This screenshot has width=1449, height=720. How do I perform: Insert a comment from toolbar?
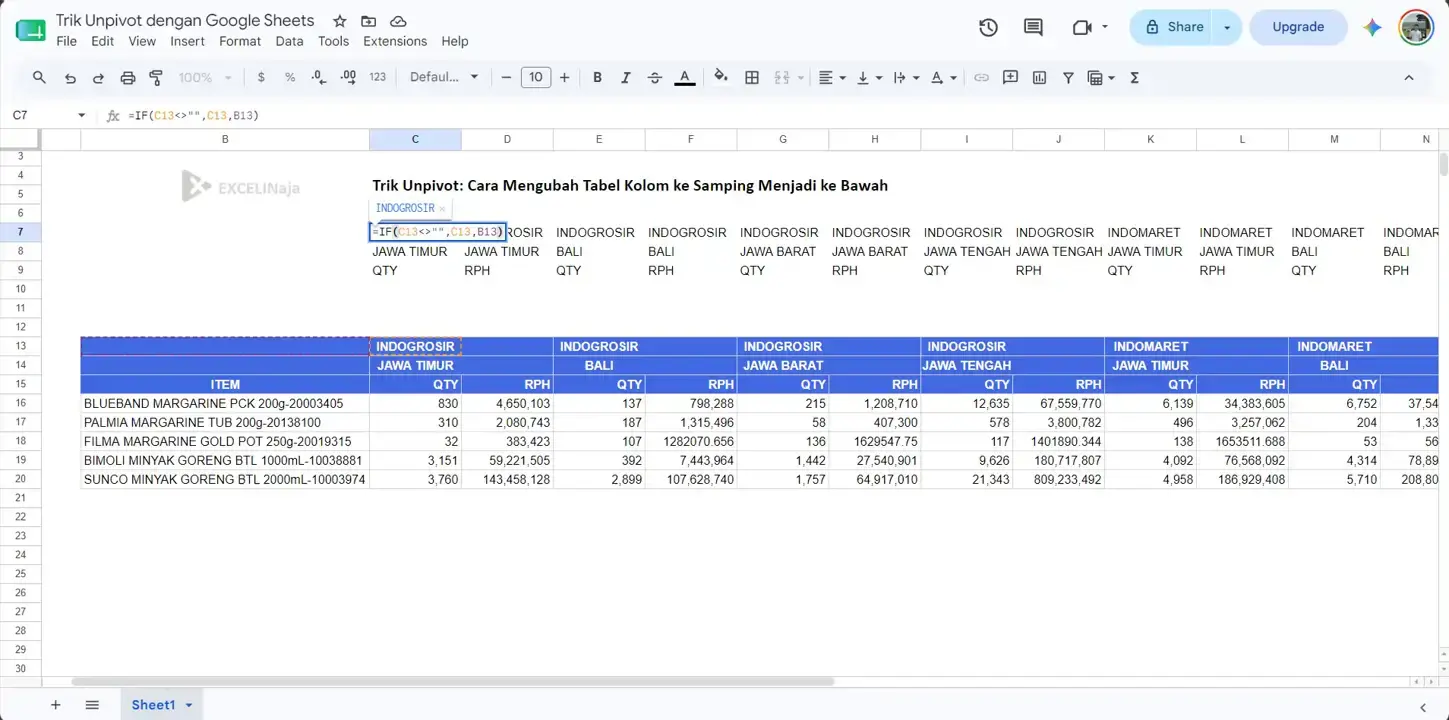pos(1010,77)
